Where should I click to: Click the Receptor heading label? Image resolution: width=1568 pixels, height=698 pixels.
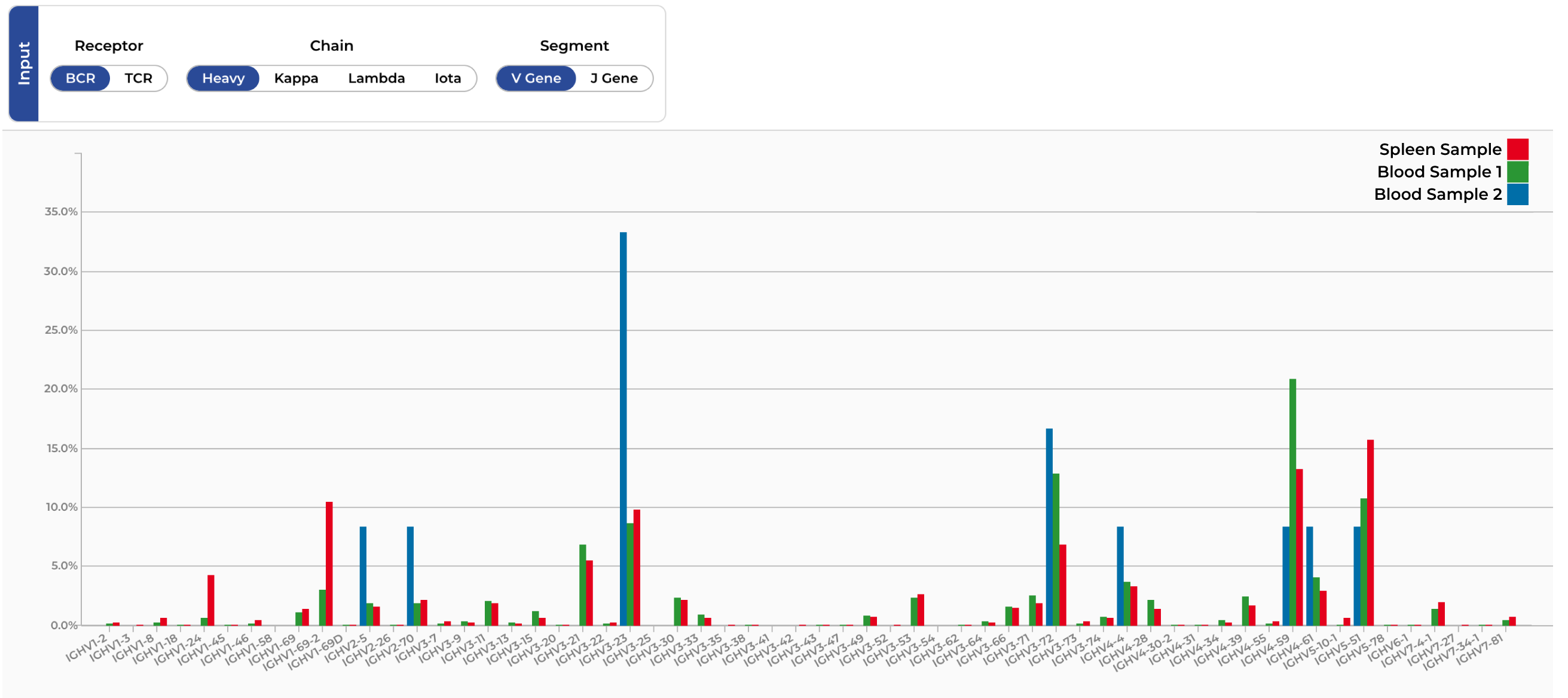pos(108,45)
